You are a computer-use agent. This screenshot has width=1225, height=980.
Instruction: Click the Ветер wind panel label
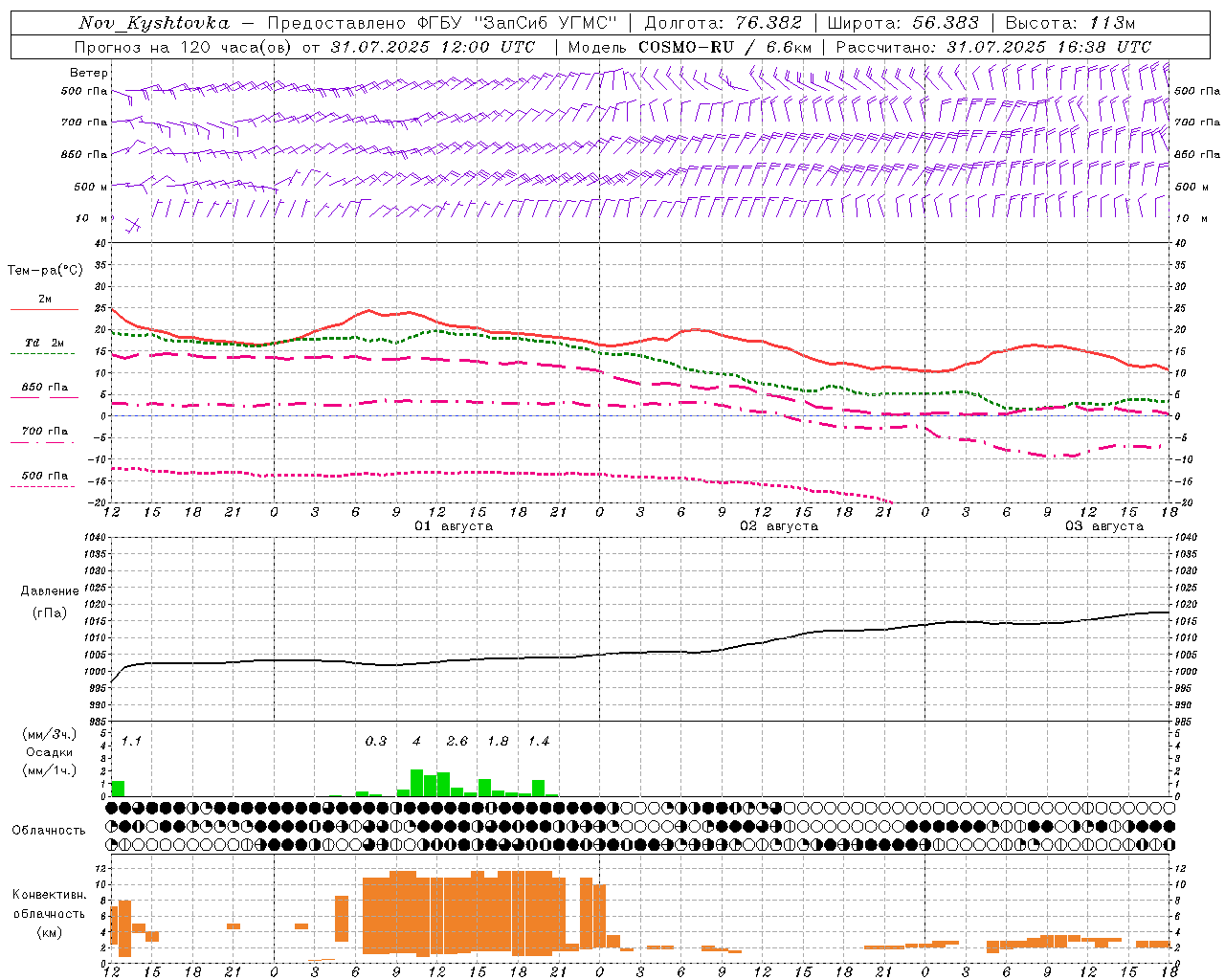(89, 73)
